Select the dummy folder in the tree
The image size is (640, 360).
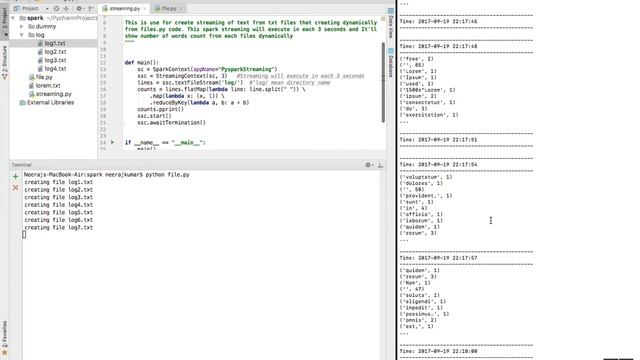point(46,27)
